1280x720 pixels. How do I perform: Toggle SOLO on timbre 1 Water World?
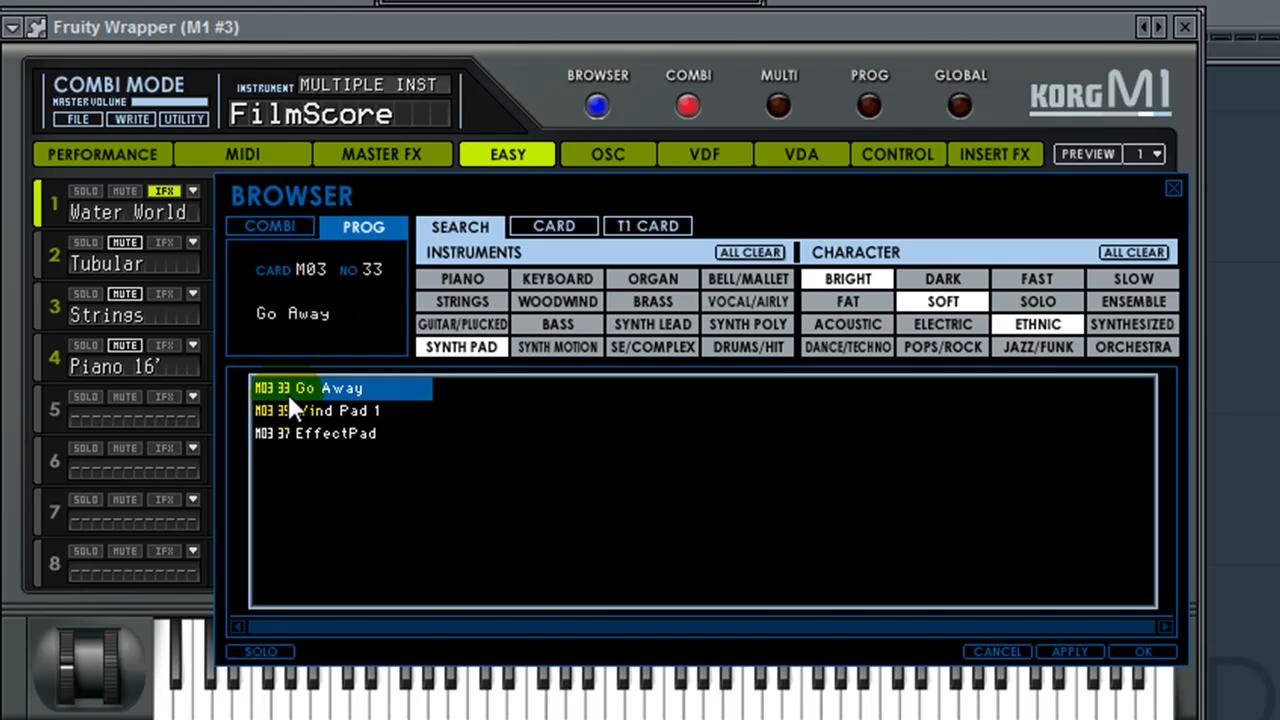86,191
